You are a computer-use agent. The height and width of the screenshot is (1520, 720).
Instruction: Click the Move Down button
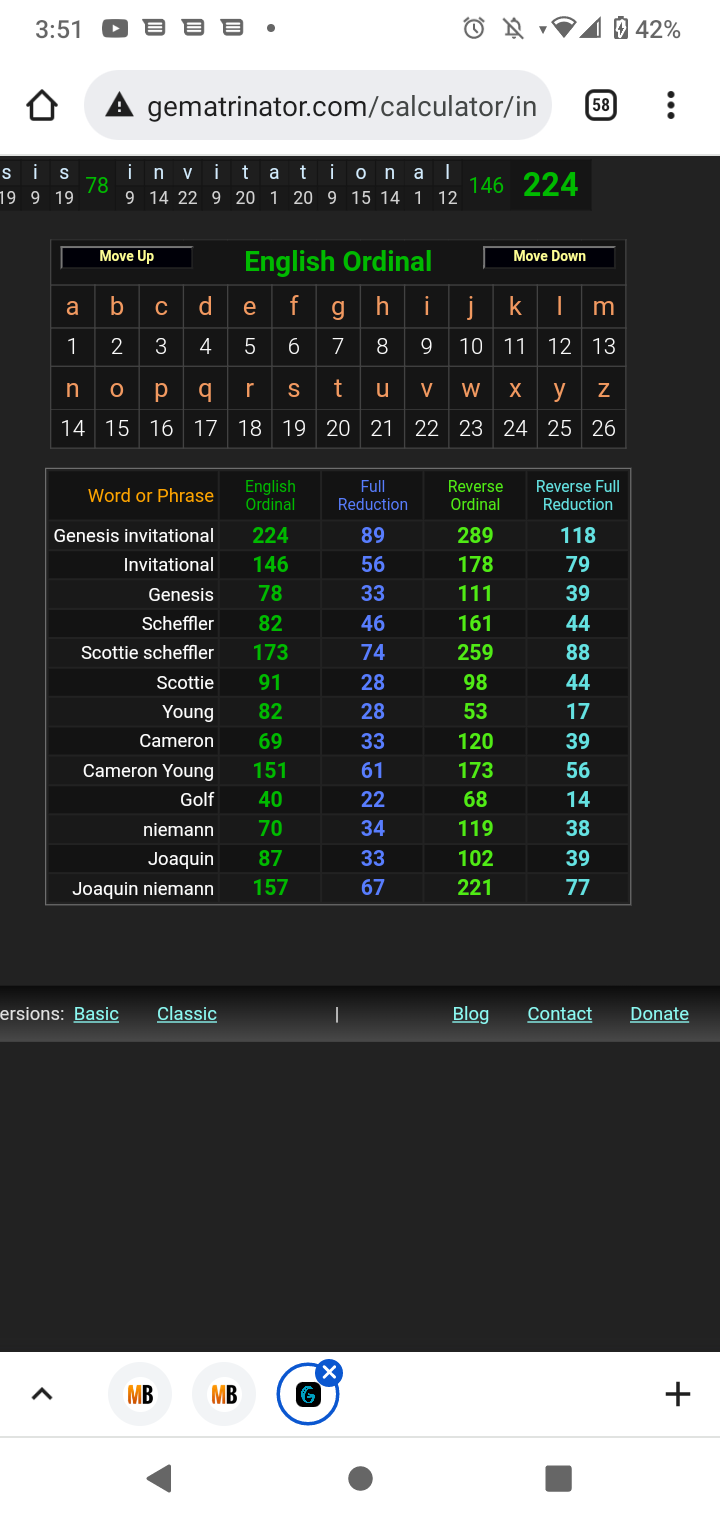[549, 257]
